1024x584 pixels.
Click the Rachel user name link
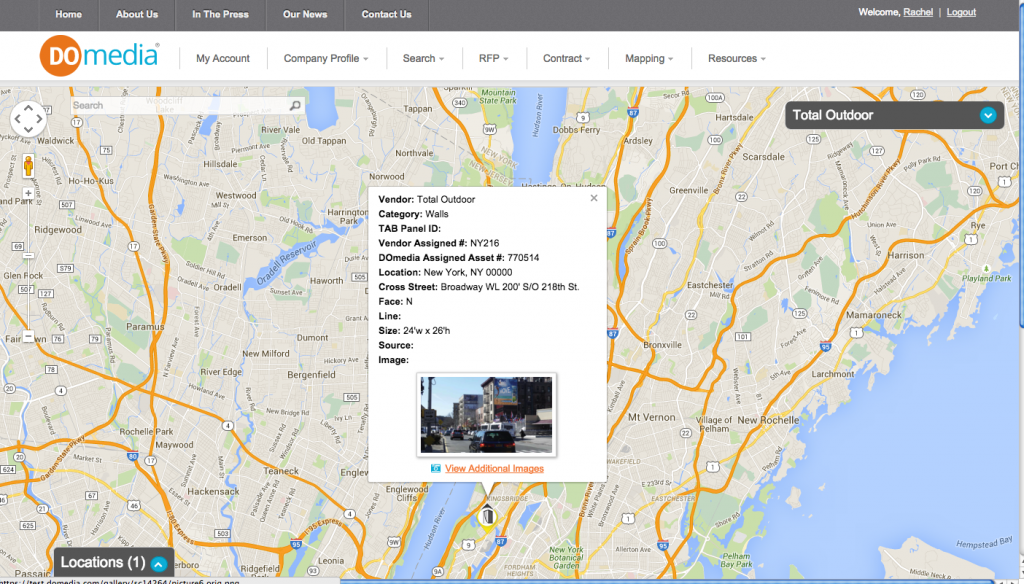(x=918, y=12)
